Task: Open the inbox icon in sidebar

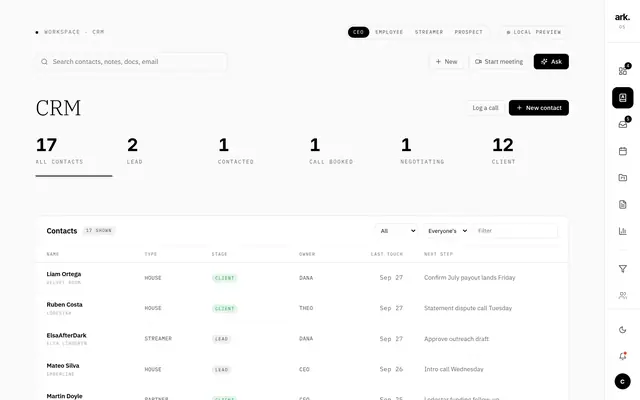Action: click(x=622, y=124)
